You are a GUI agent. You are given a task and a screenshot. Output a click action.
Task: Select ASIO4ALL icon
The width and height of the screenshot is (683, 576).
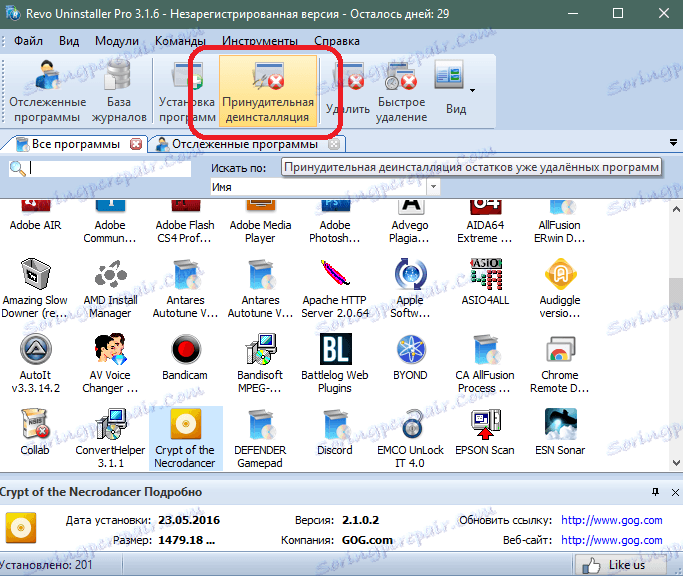(485, 274)
